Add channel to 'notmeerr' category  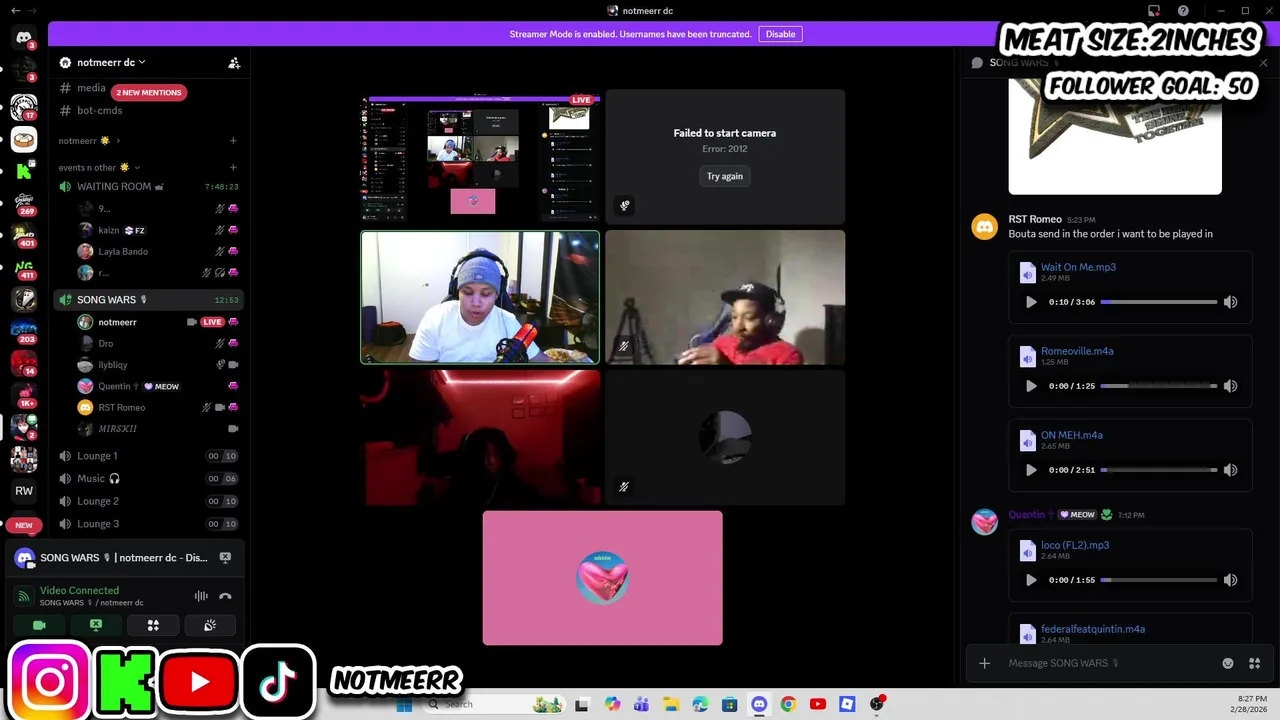(x=233, y=141)
